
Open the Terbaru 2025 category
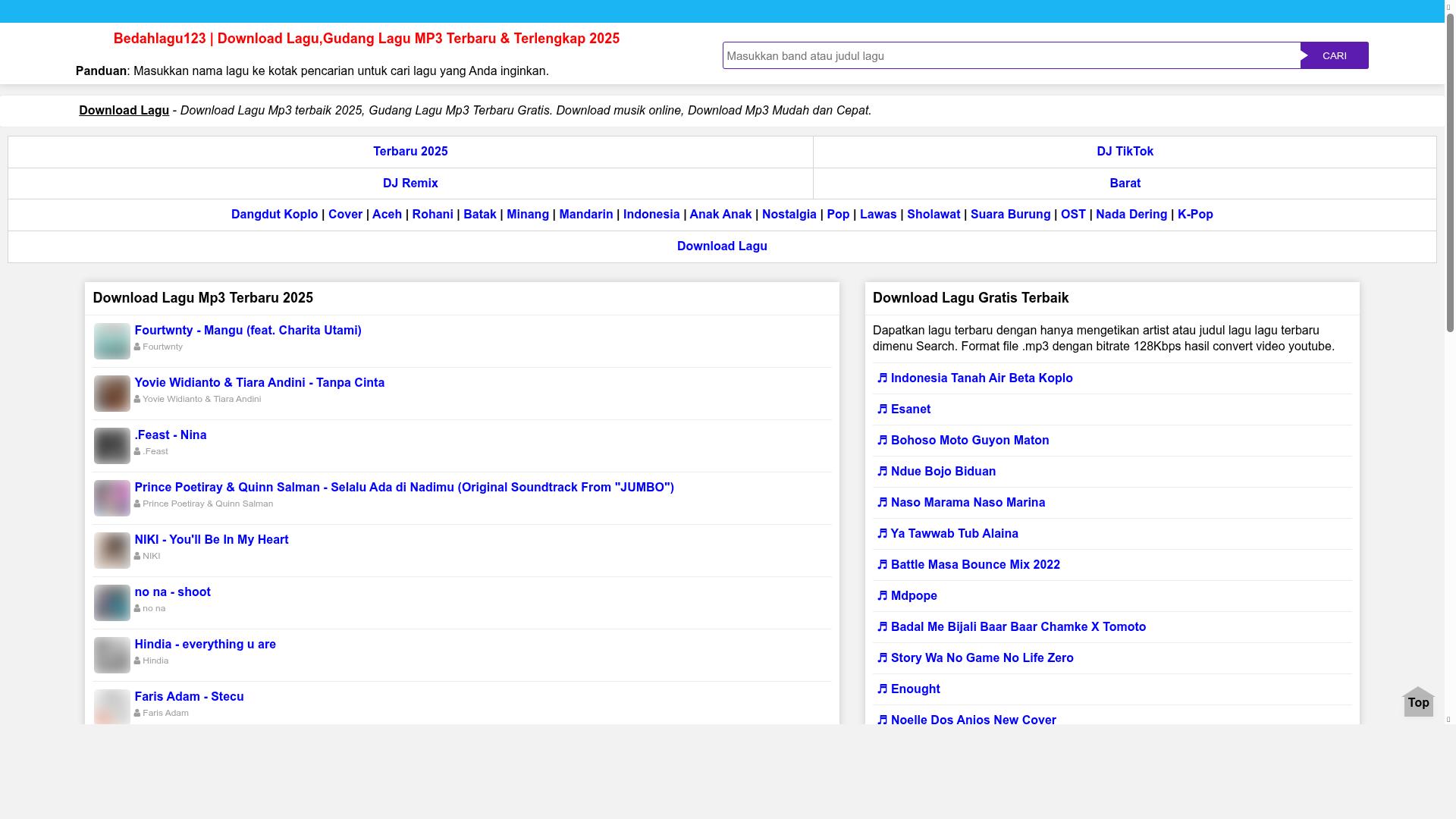pyautogui.click(x=410, y=152)
